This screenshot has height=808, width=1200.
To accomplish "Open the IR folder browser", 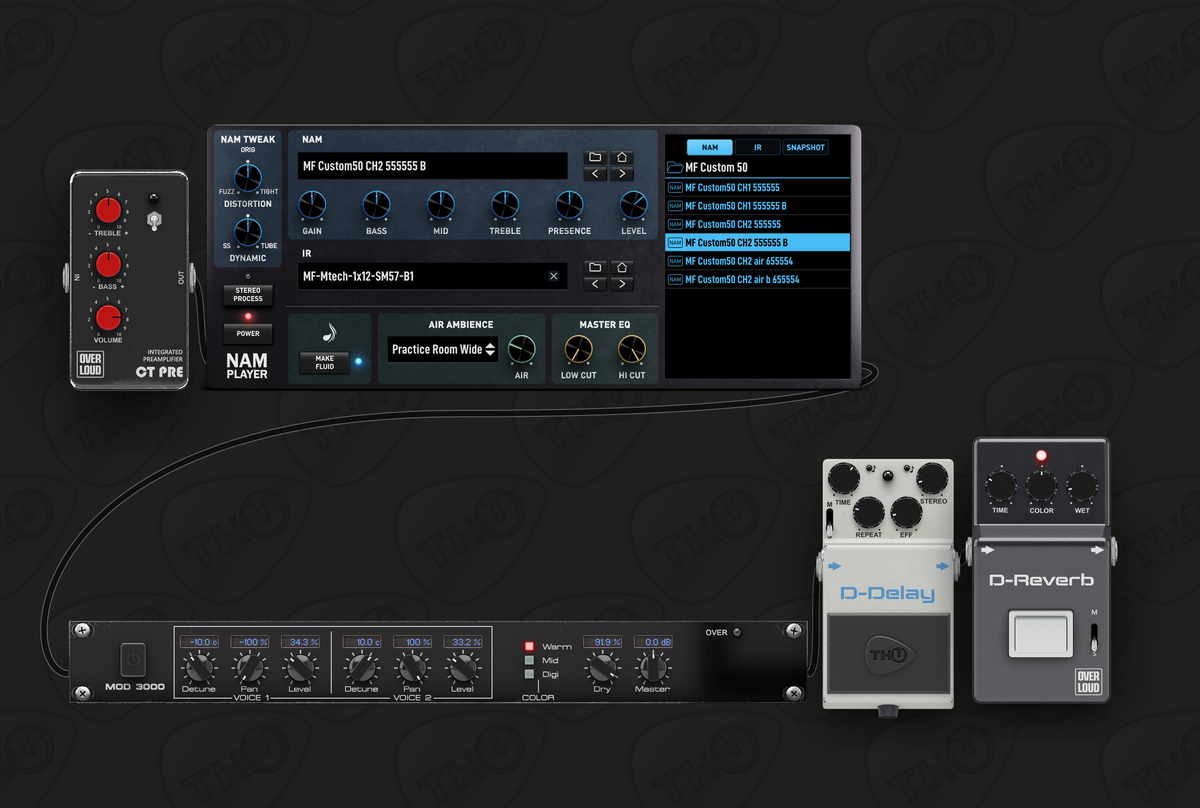I will (x=595, y=267).
